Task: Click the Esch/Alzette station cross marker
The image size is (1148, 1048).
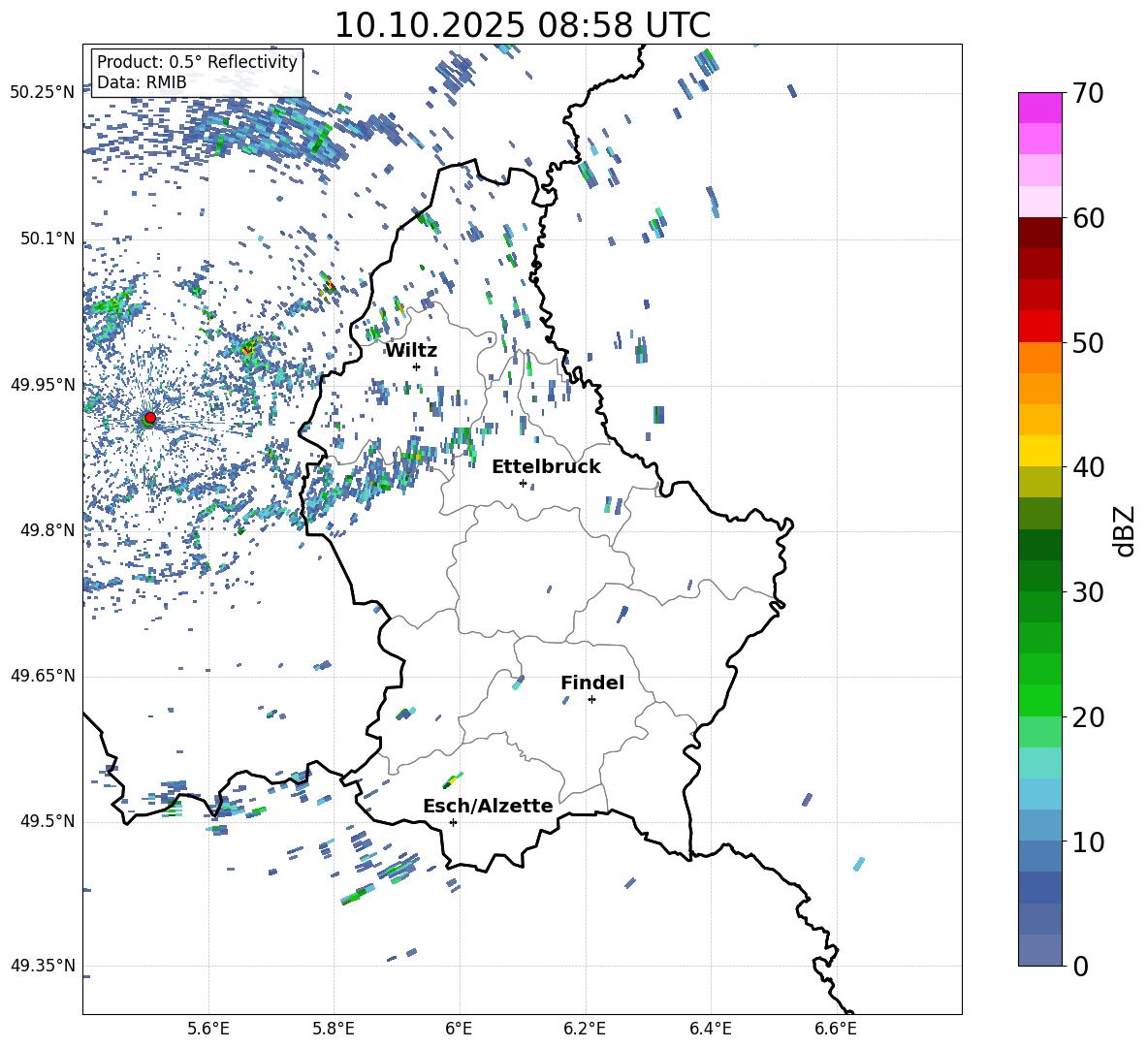Action: coord(453,822)
